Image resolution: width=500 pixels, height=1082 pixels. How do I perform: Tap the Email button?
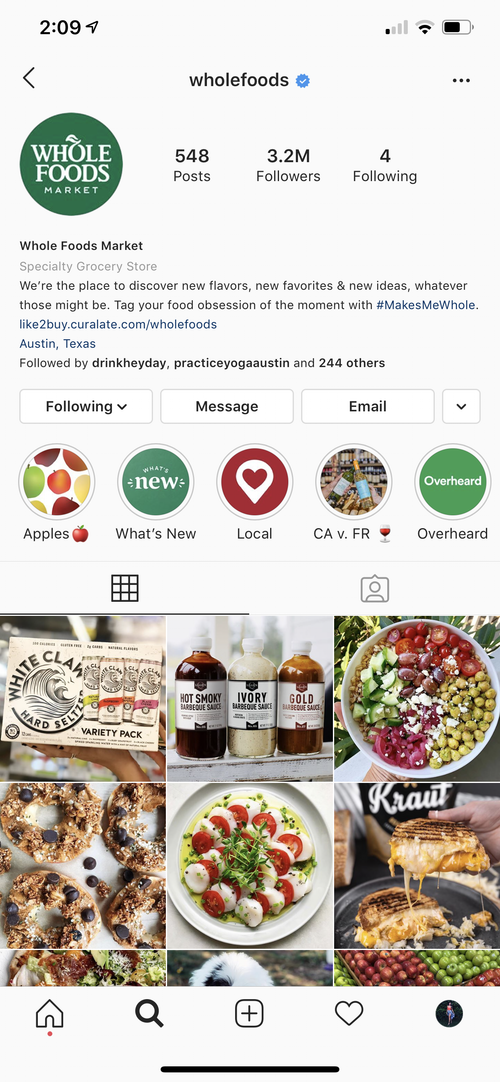(x=368, y=406)
